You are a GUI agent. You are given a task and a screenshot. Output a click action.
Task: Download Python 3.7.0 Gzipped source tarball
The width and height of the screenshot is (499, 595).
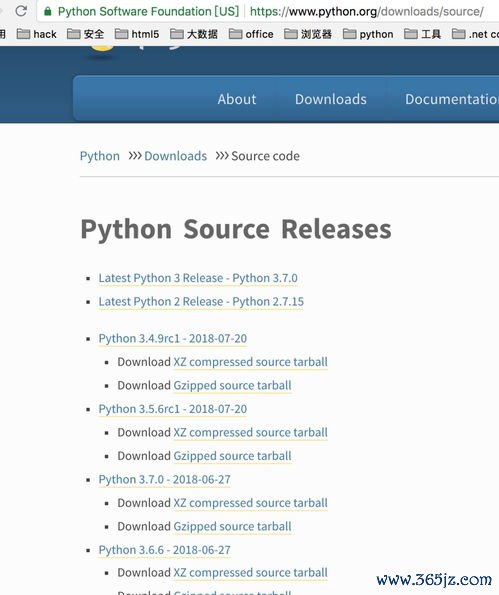click(x=232, y=526)
